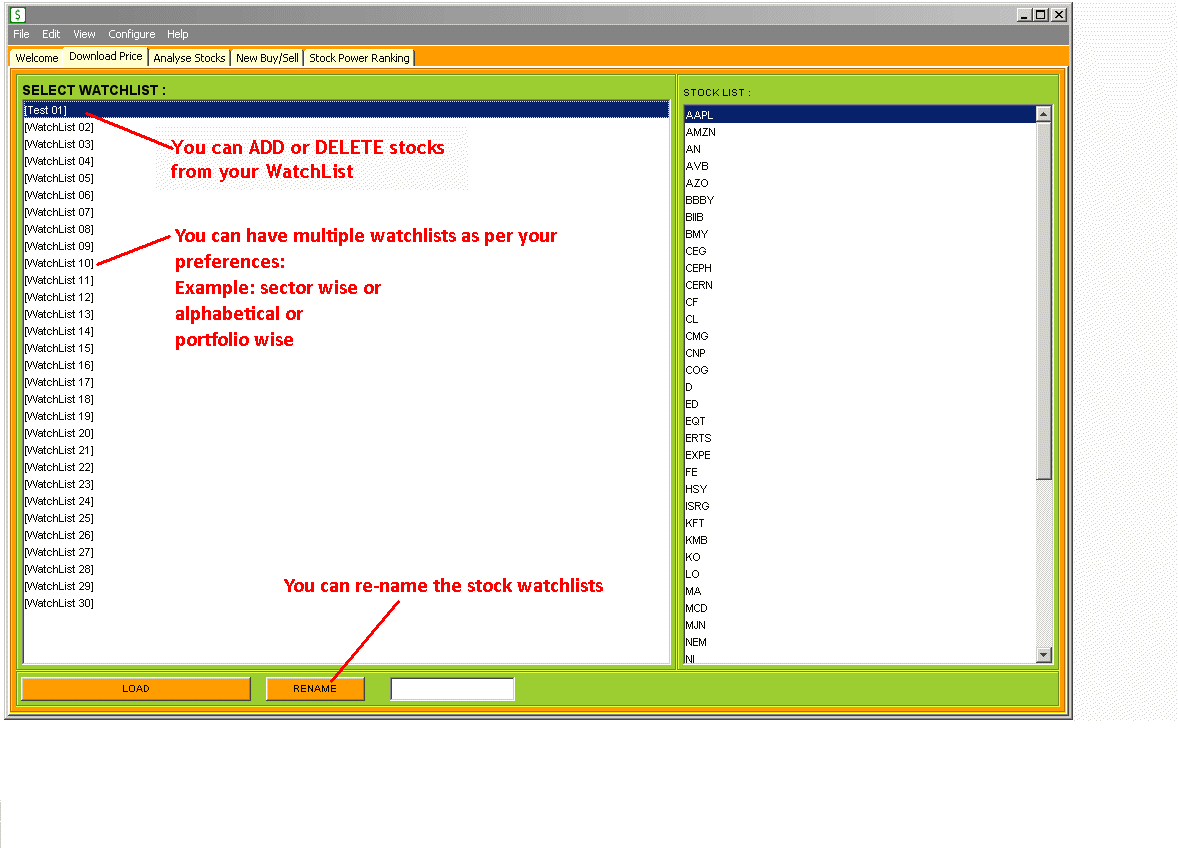The width and height of the screenshot is (1178, 848).
Task: Select EXPE in the stock list
Action: pyautogui.click(x=860, y=455)
